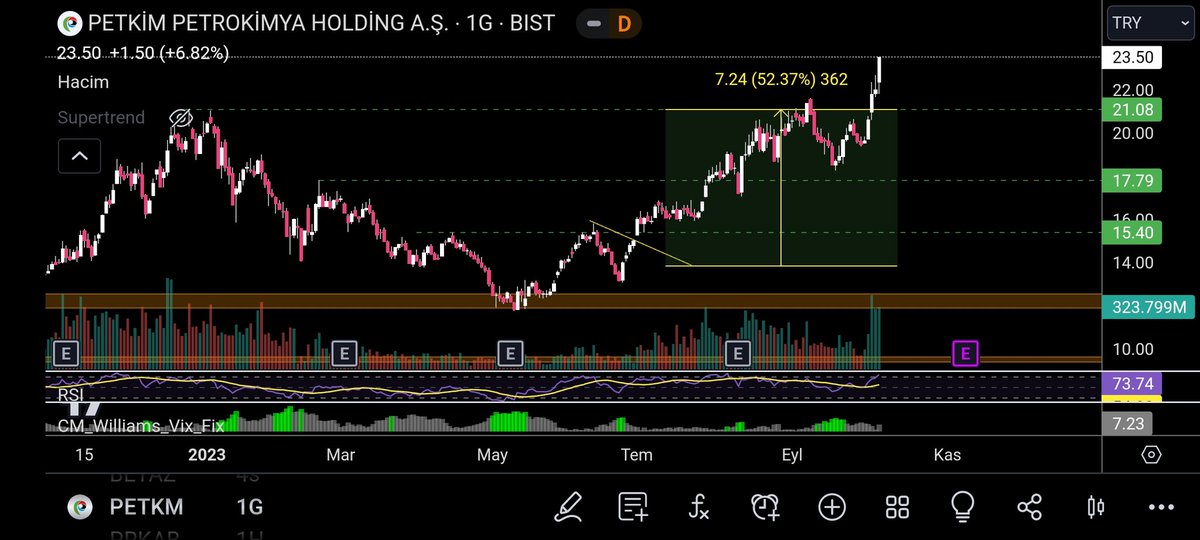Open the indicators fx menu
Image resolution: width=1200 pixels, height=540 pixels.
[x=699, y=506]
